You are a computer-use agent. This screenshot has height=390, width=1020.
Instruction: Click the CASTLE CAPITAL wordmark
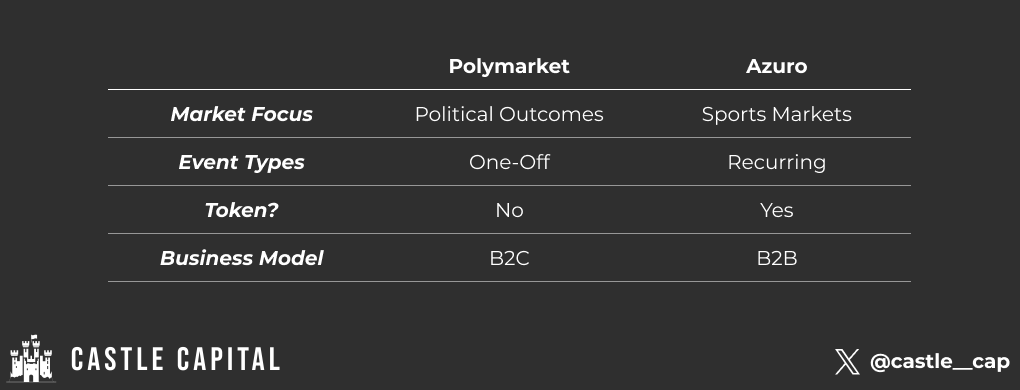[x=175, y=359]
